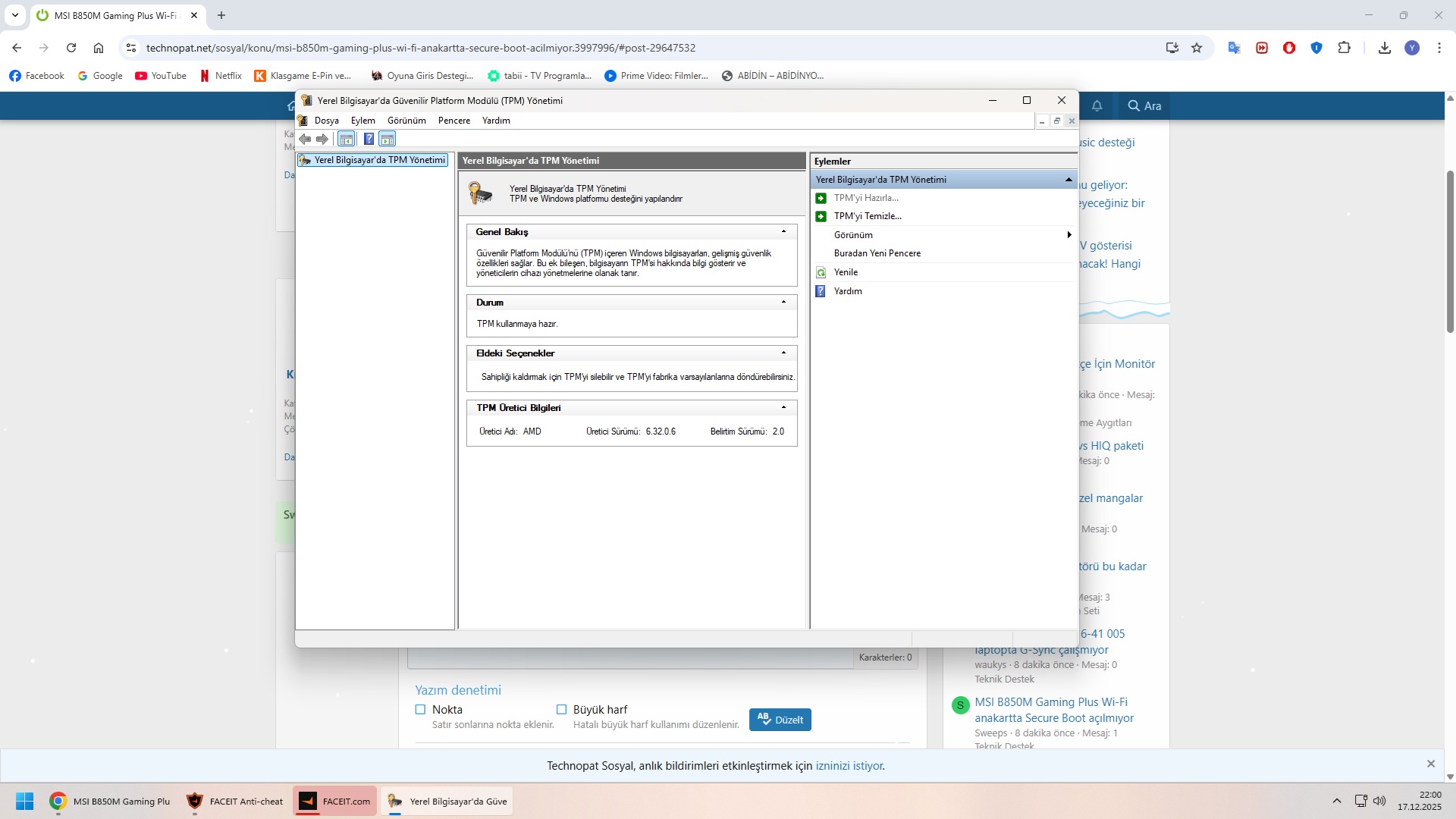
Task: Collapse the TPM Üretici Bilgileri section
Action: click(783, 407)
